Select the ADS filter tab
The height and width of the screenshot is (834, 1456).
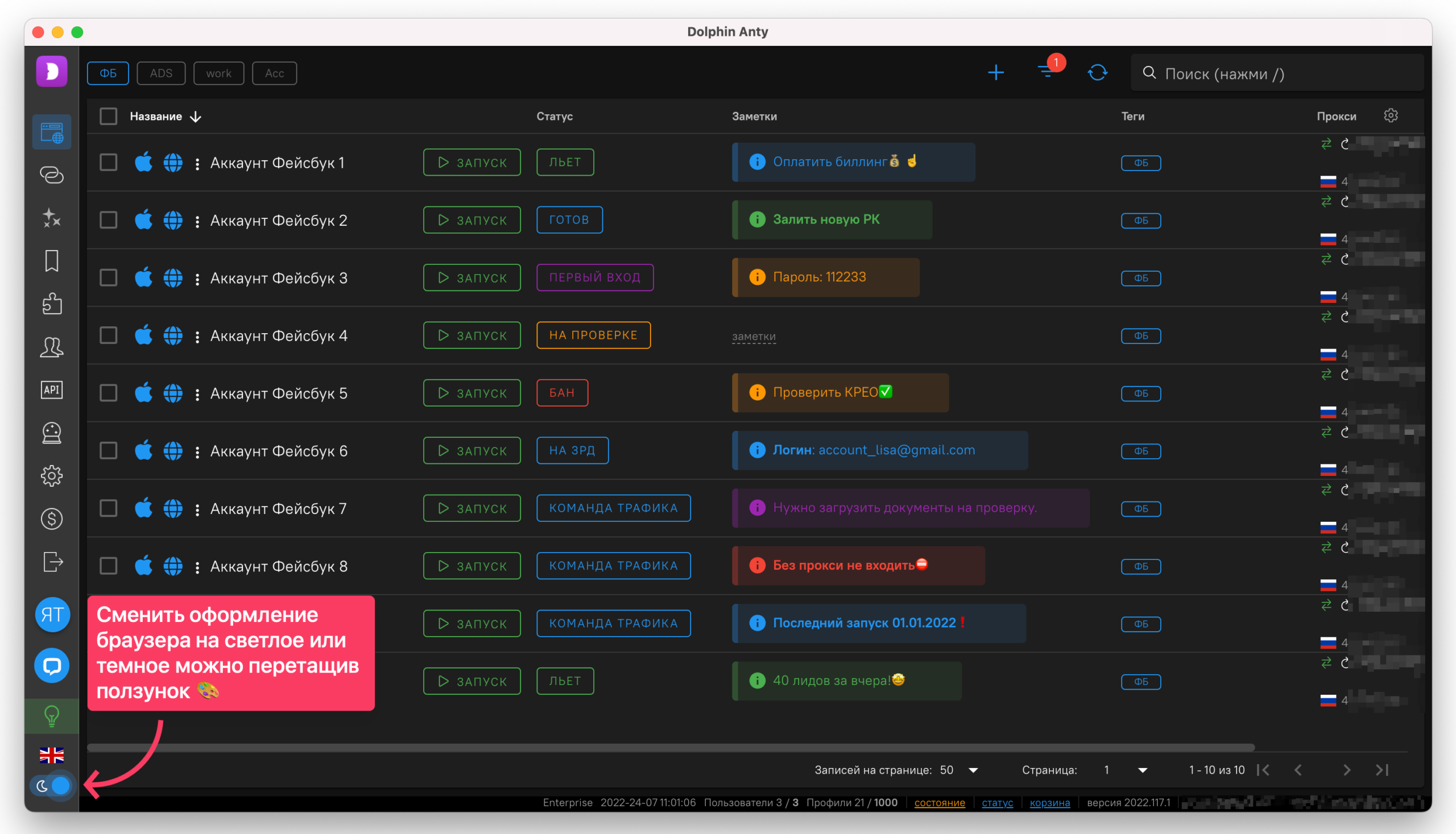[161, 73]
